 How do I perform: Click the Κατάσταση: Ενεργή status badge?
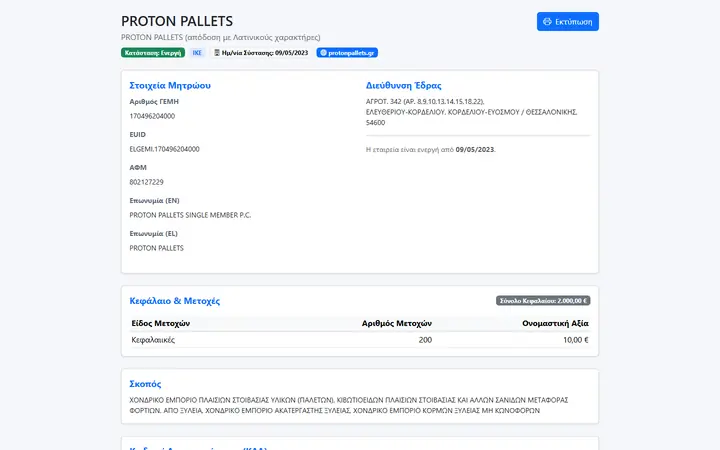[x=153, y=53]
